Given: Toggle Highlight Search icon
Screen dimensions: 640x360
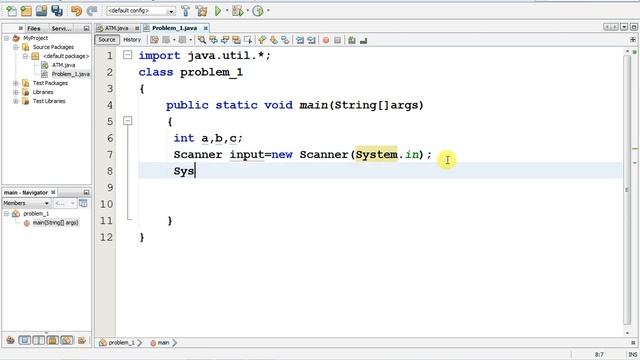Looking at the screenshot, I should point(236,40).
